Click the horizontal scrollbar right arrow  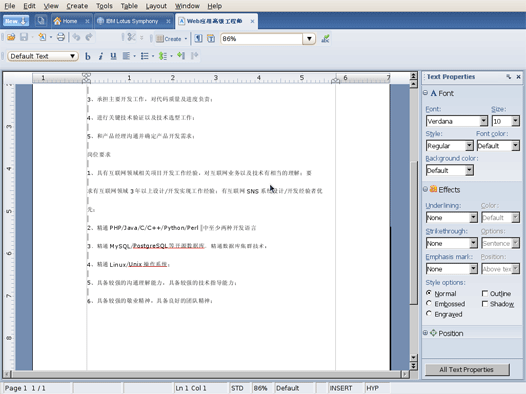pos(405,374)
